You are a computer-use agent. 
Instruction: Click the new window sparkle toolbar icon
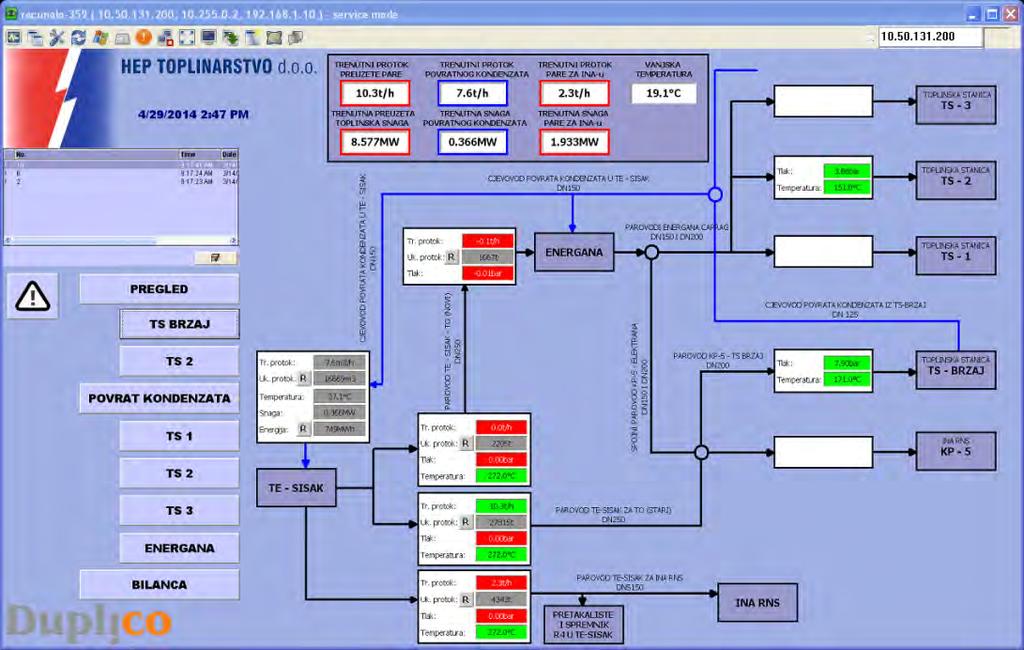252,38
